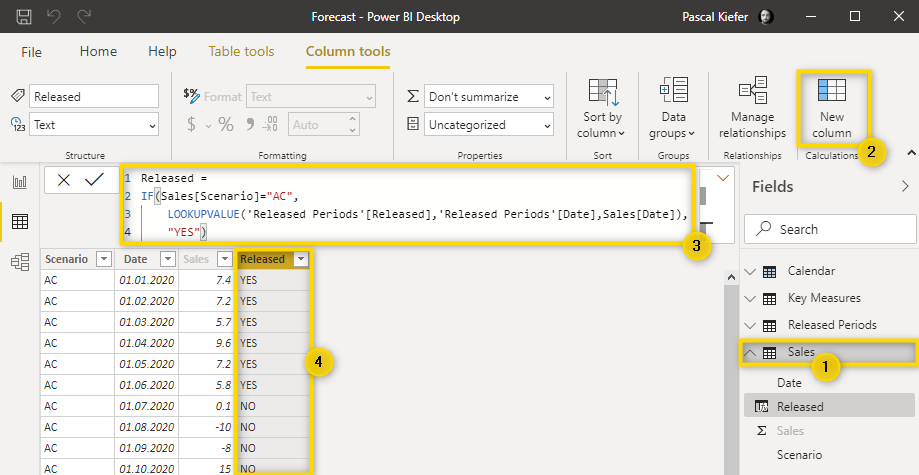
Task: Click the formula text LOOKUPVALUE line
Action: [427, 214]
